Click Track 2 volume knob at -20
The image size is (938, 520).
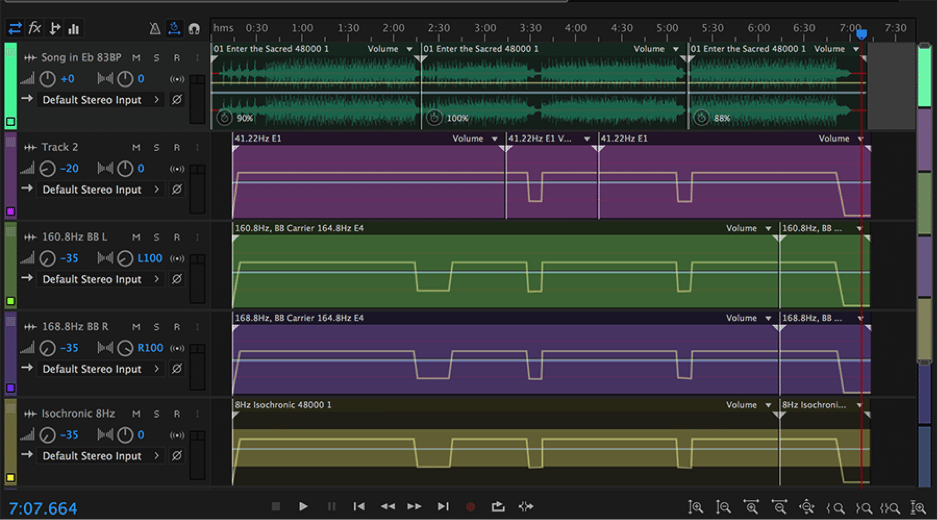47,169
